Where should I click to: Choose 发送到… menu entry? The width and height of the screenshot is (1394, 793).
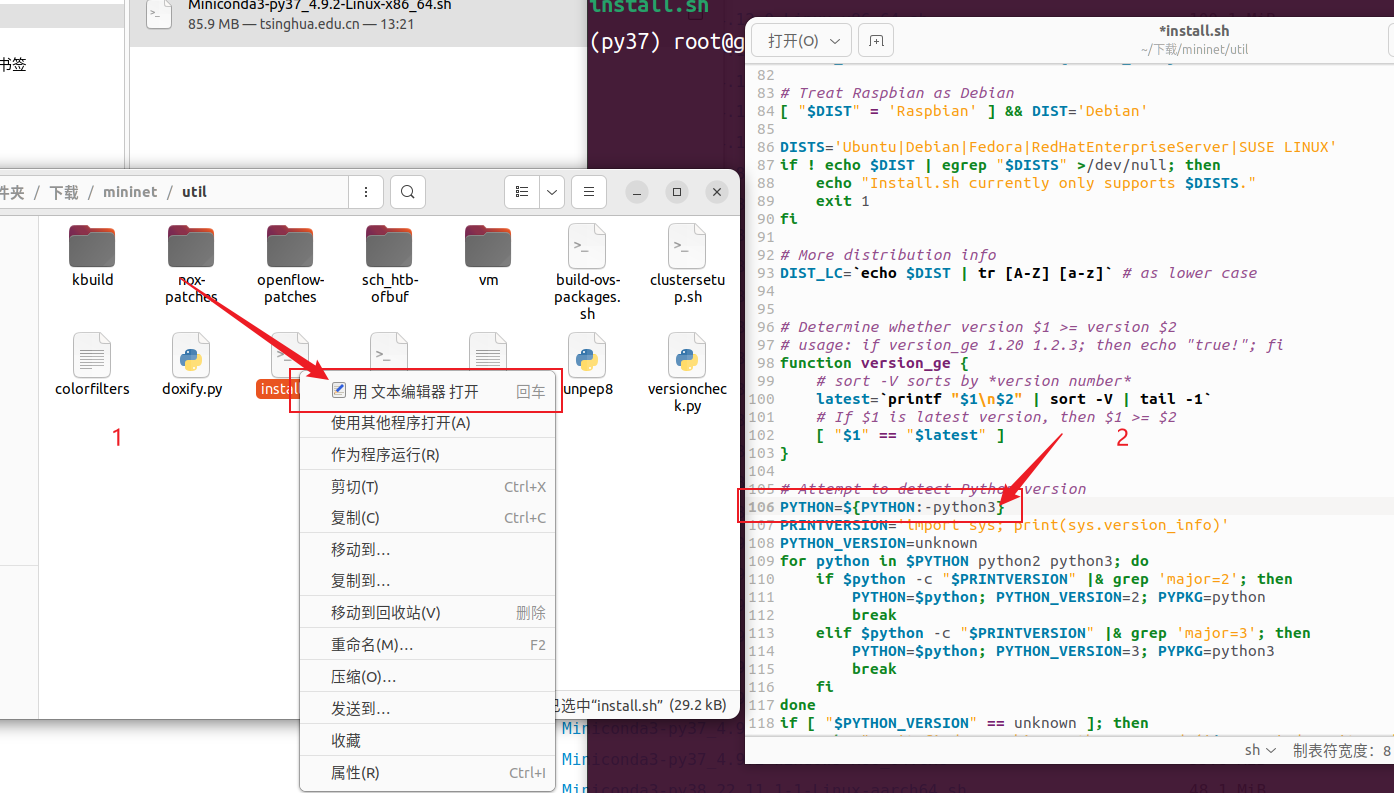tap(427, 709)
